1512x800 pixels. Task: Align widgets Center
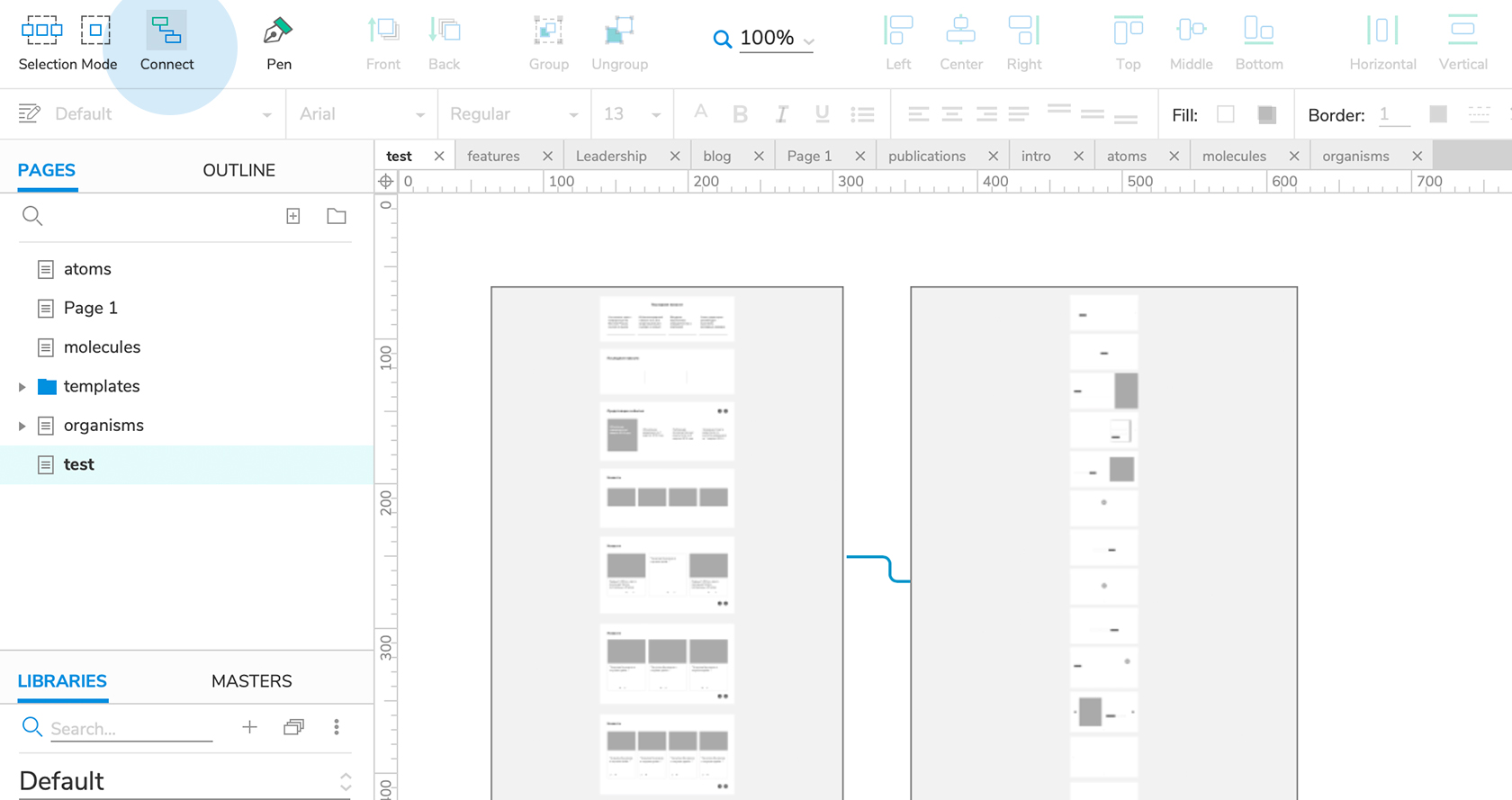pos(960,42)
